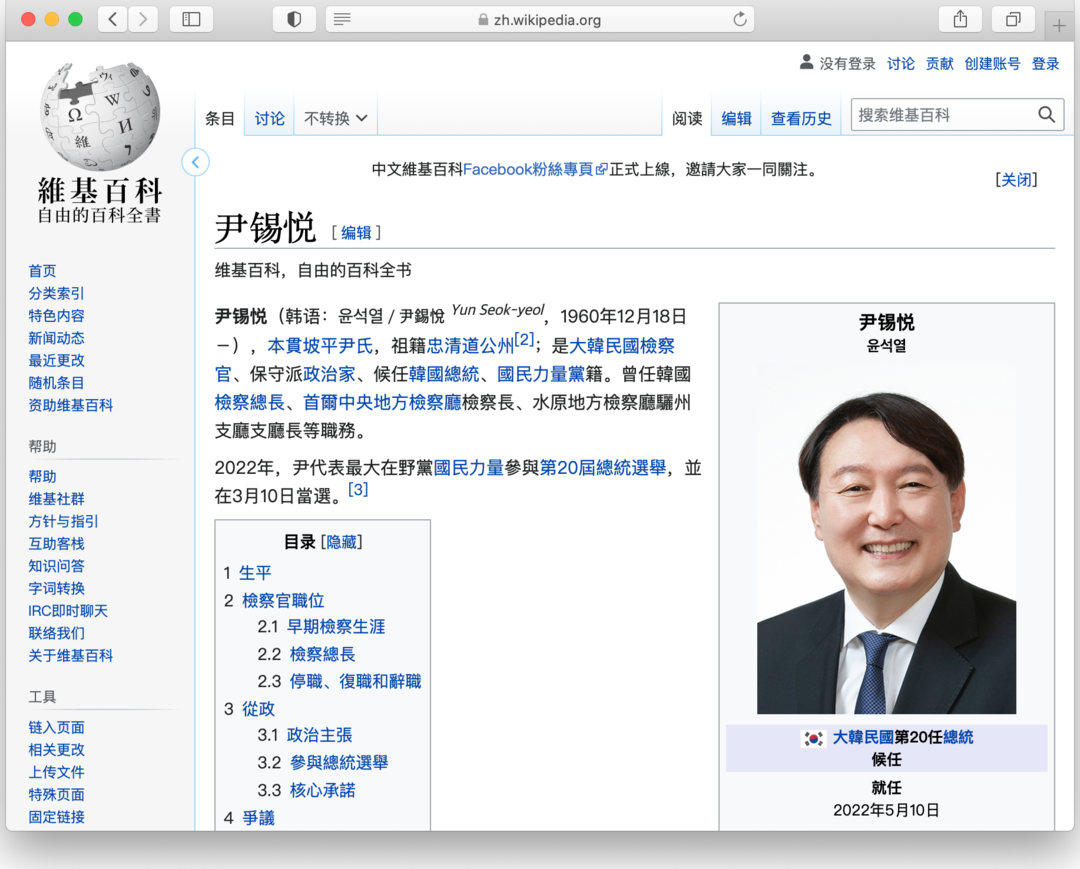Toggle Safari sidebar button
The image size is (1080, 869).
point(191,19)
